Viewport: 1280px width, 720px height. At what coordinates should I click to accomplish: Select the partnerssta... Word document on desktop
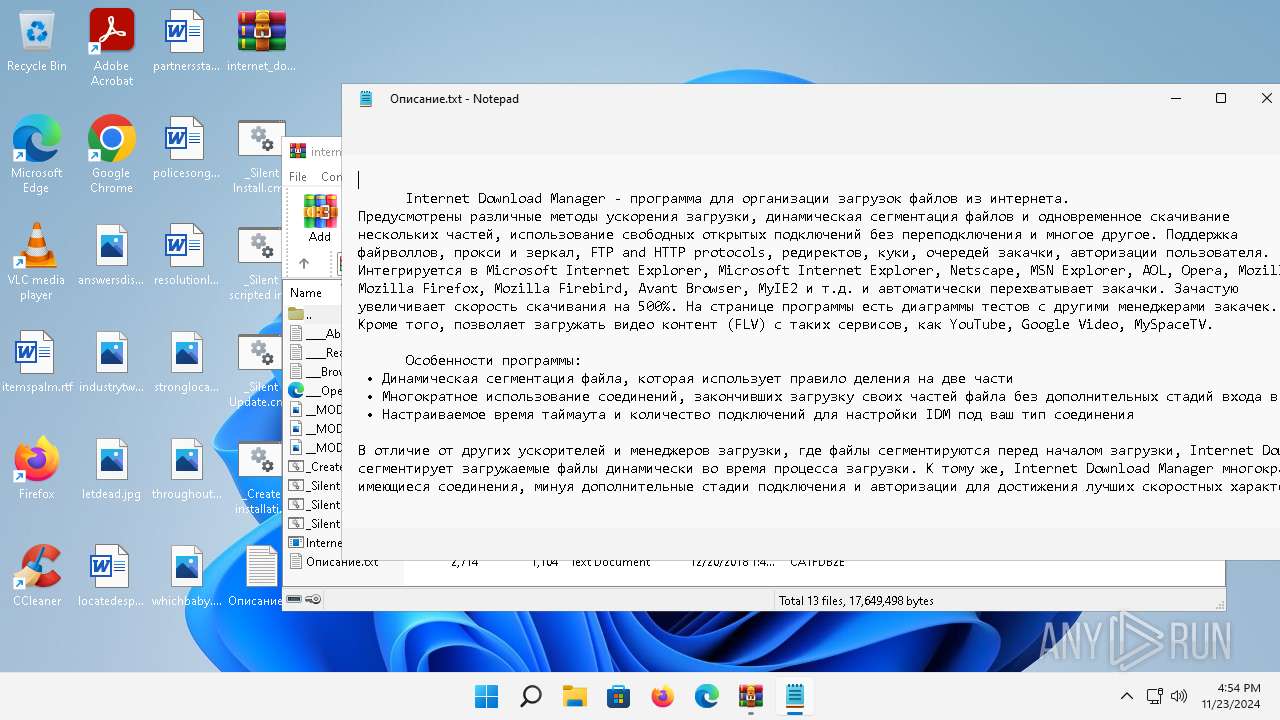(x=186, y=41)
